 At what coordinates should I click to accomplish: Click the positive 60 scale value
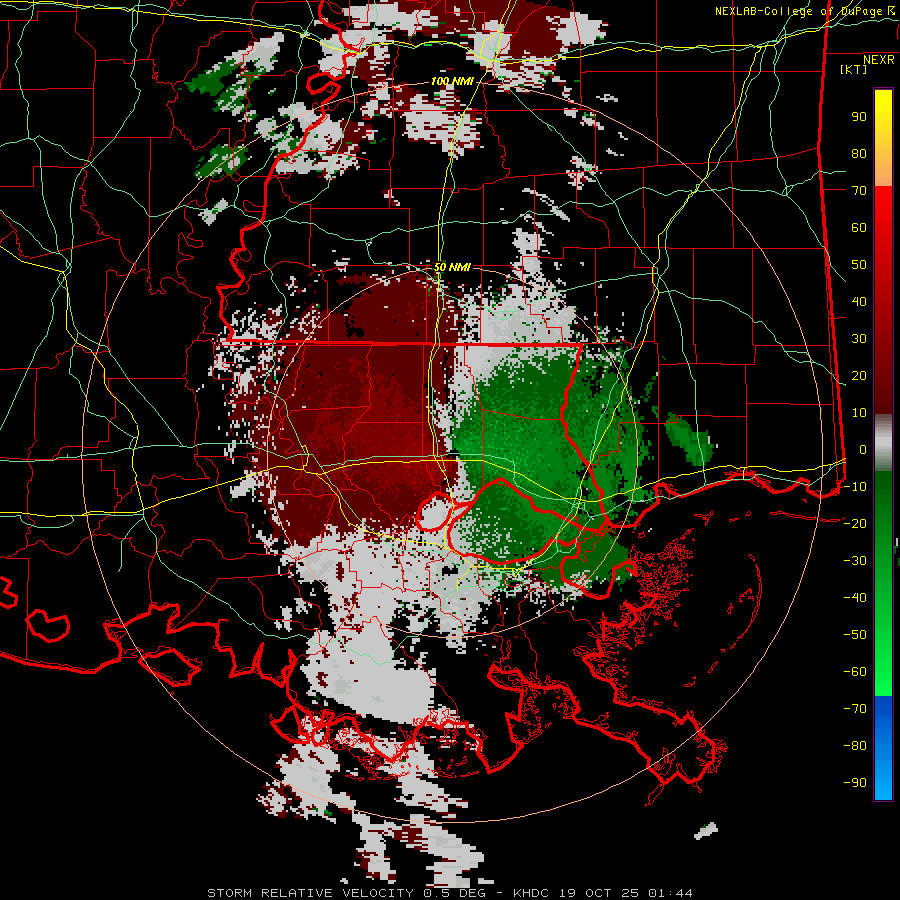tap(859, 227)
